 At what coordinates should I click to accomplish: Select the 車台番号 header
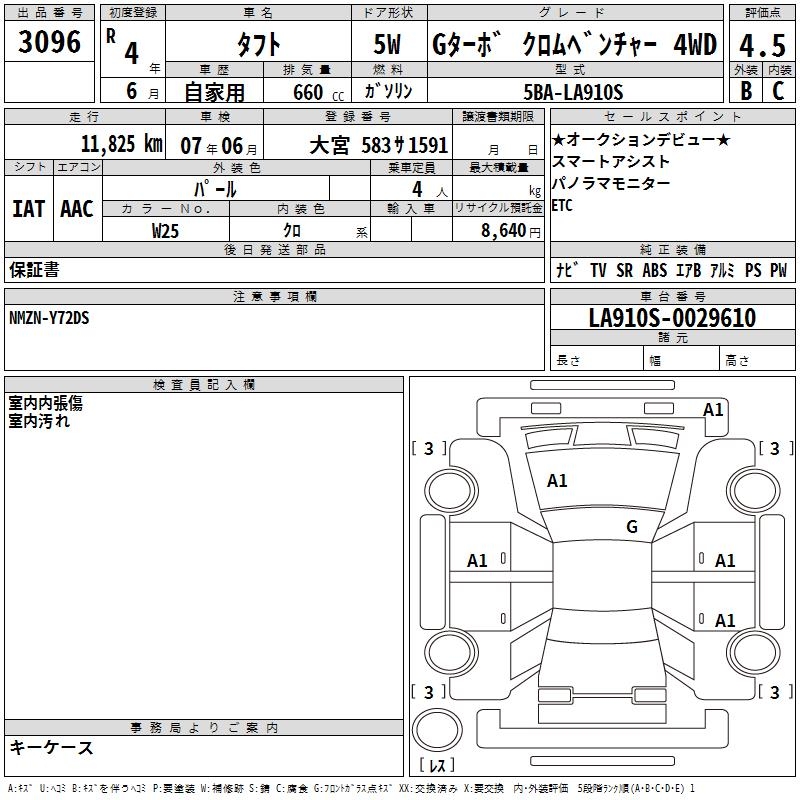(x=672, y=297)
